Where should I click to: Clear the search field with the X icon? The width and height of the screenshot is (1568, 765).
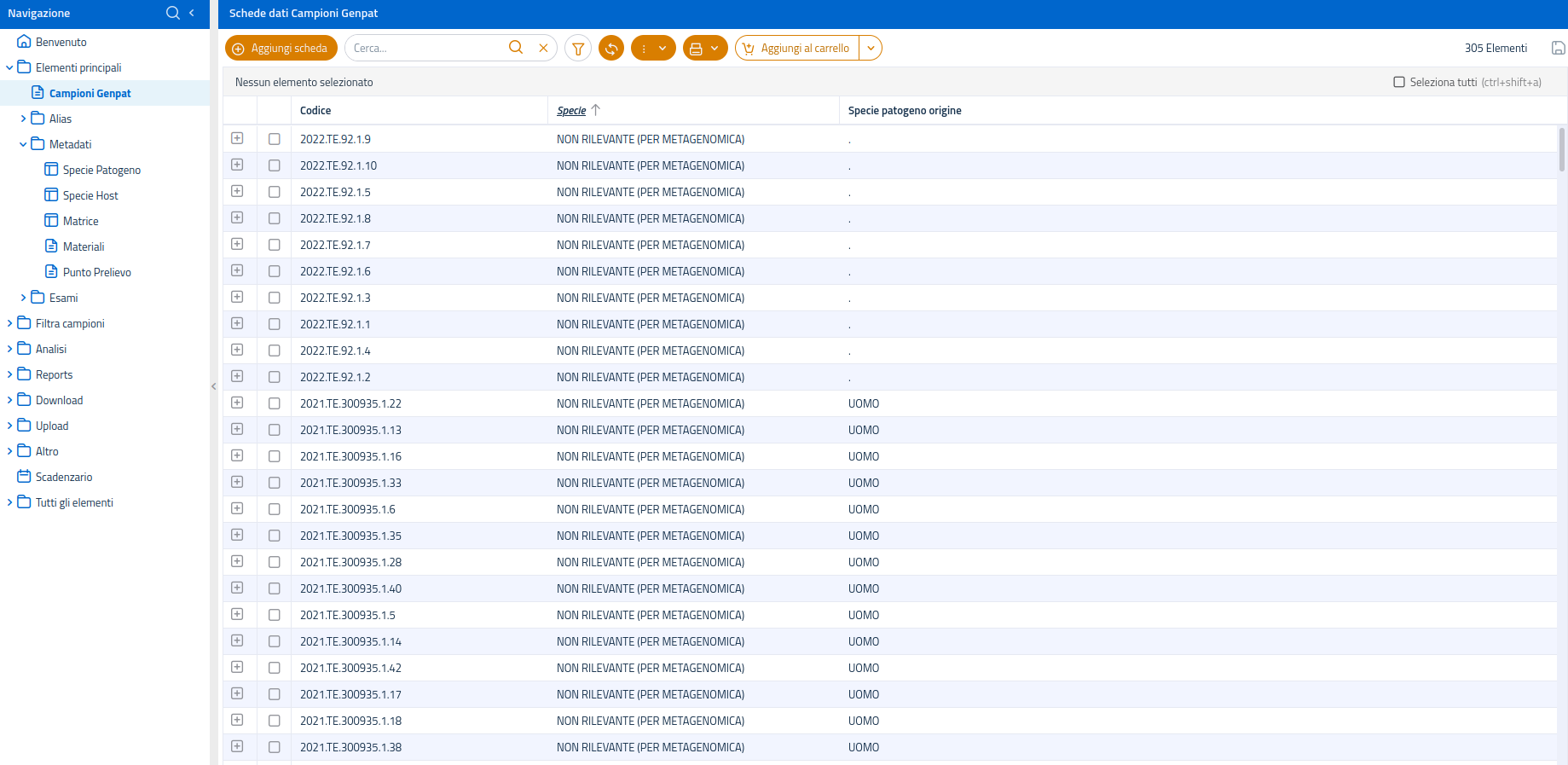543,49
